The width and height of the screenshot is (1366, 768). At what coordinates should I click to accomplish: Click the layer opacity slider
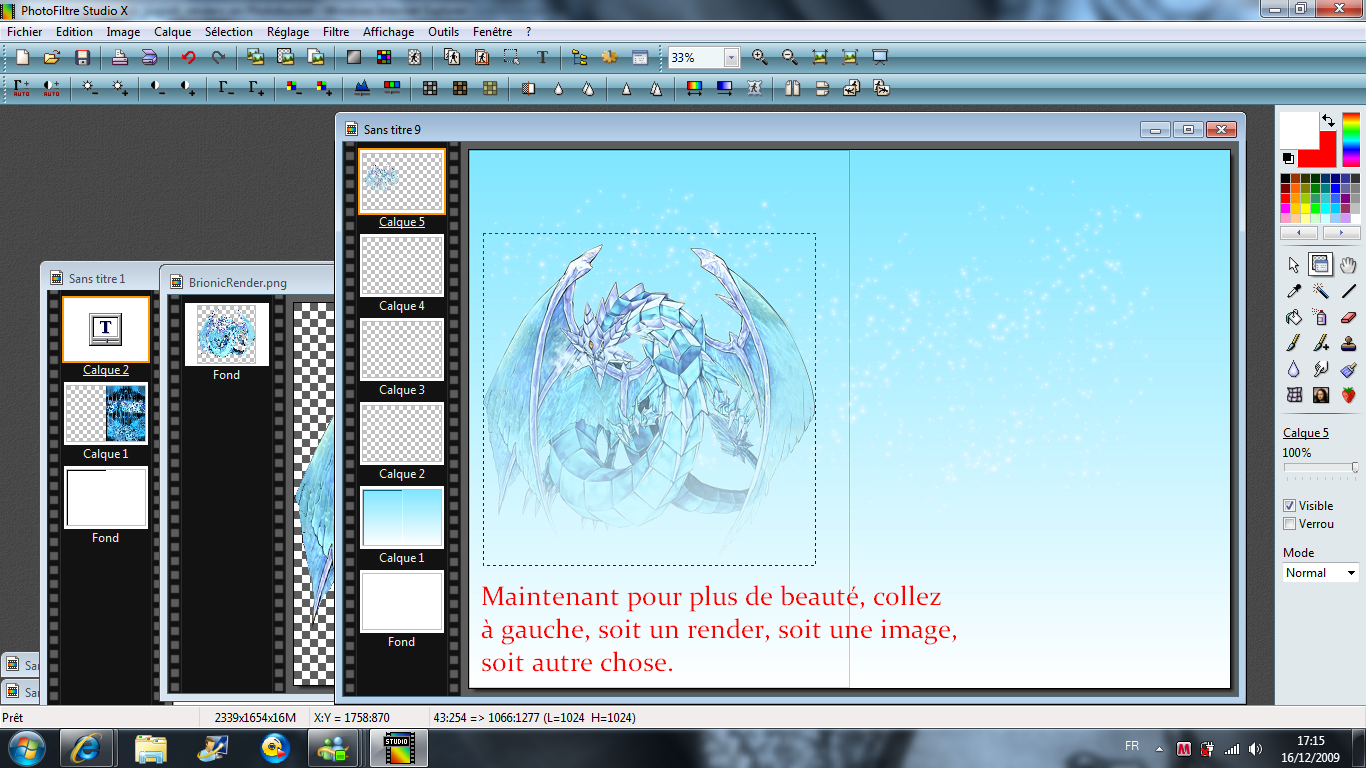[x=1321, y=467]
